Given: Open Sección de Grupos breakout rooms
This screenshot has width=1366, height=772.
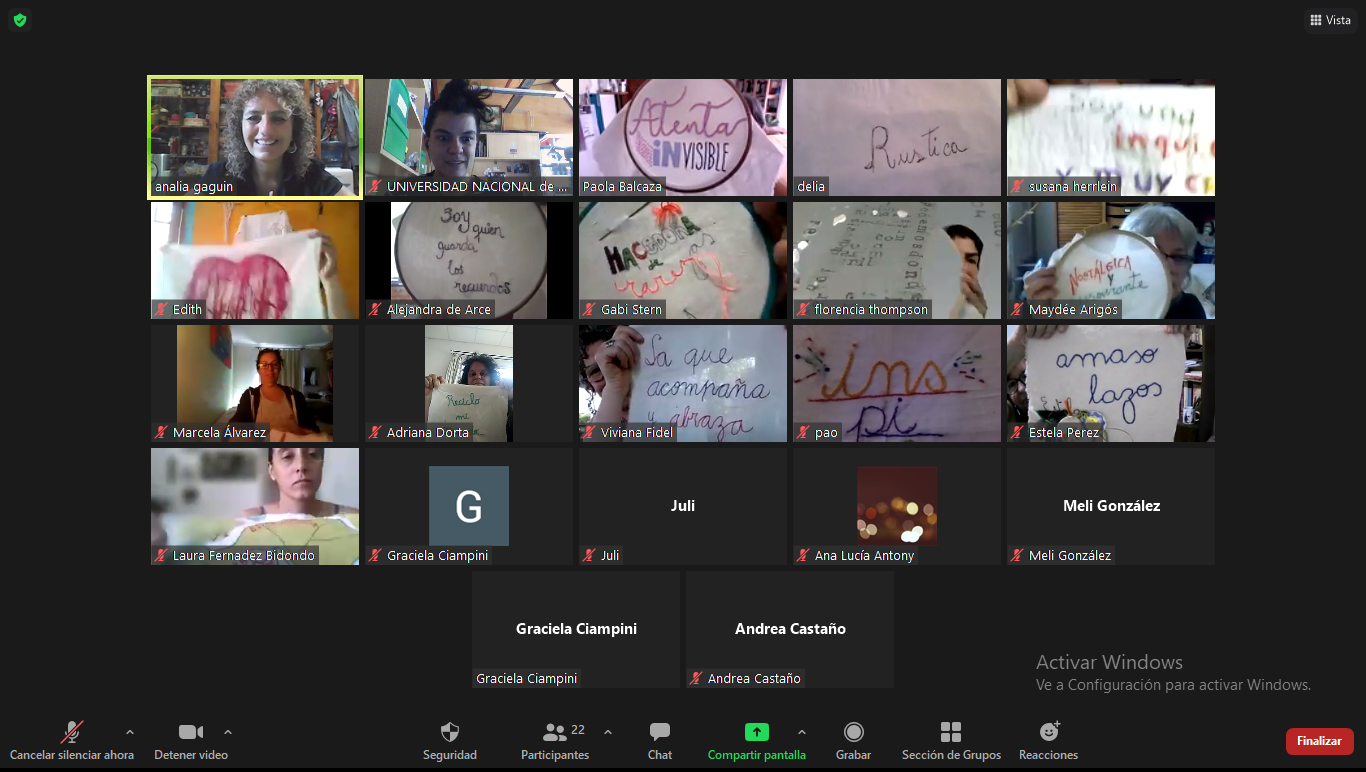Looking at the screenshot, I should pyautogui.click(x=951, y=733).
